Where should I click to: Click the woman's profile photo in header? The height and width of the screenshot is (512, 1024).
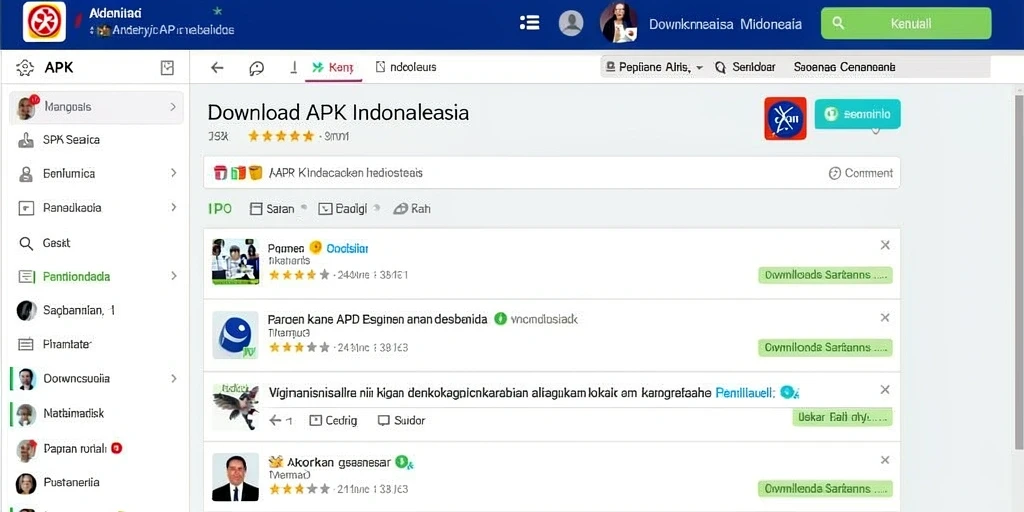pyautogui.click(x=618, y=23)
